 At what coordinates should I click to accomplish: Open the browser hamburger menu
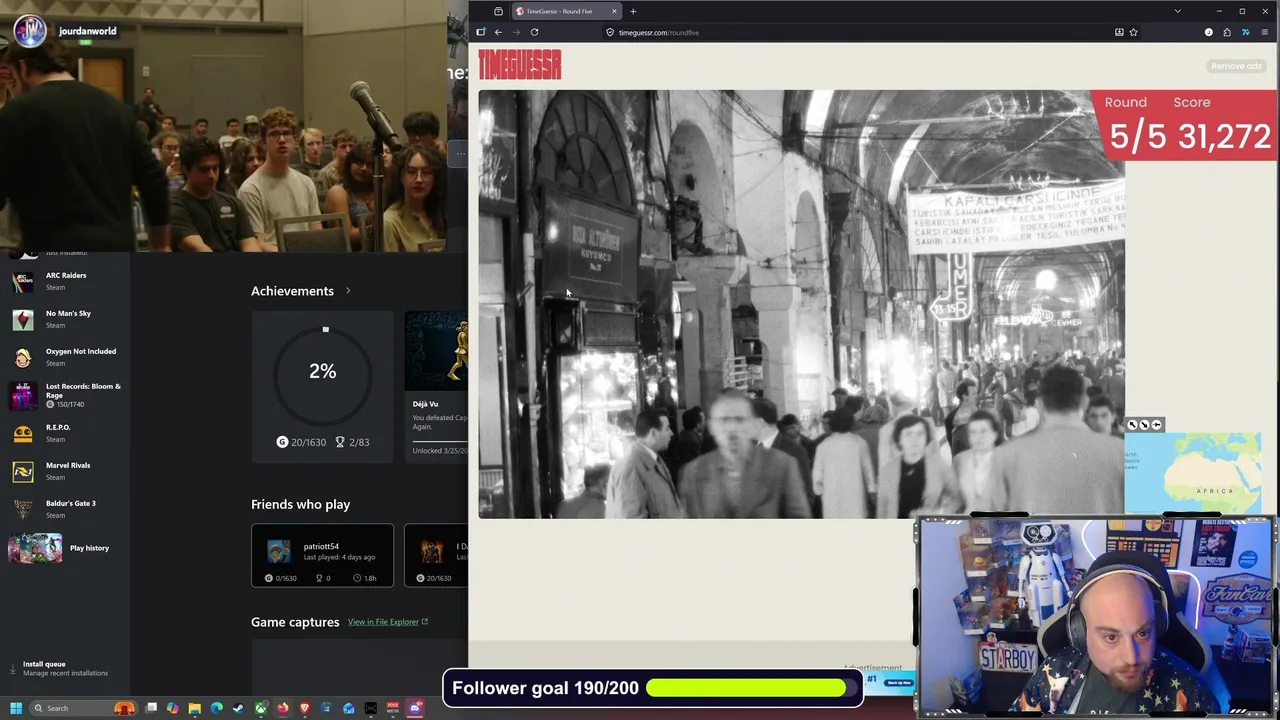[x=1264, y=32]
